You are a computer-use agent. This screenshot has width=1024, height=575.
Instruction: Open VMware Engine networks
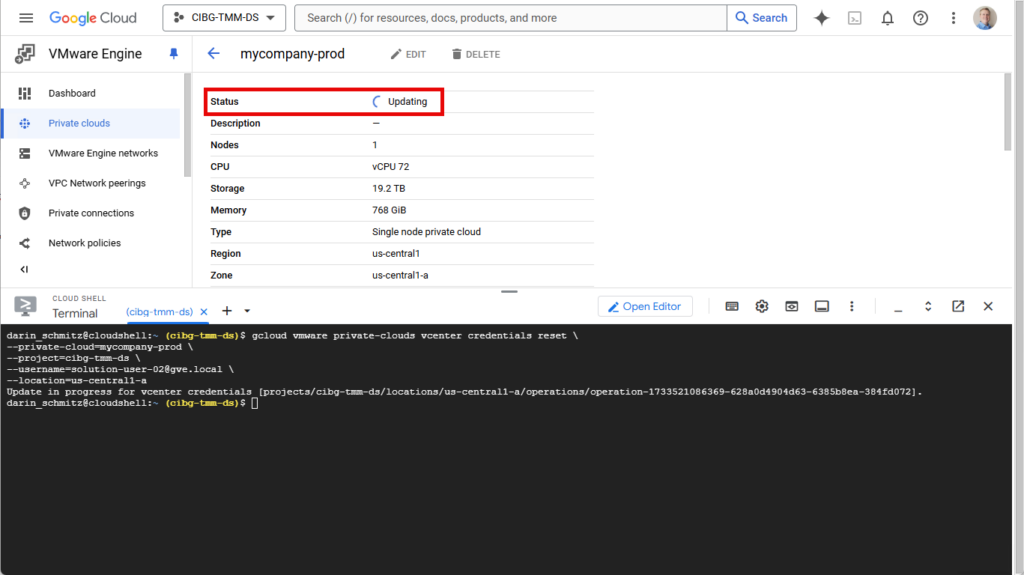(x=103, y=153)
